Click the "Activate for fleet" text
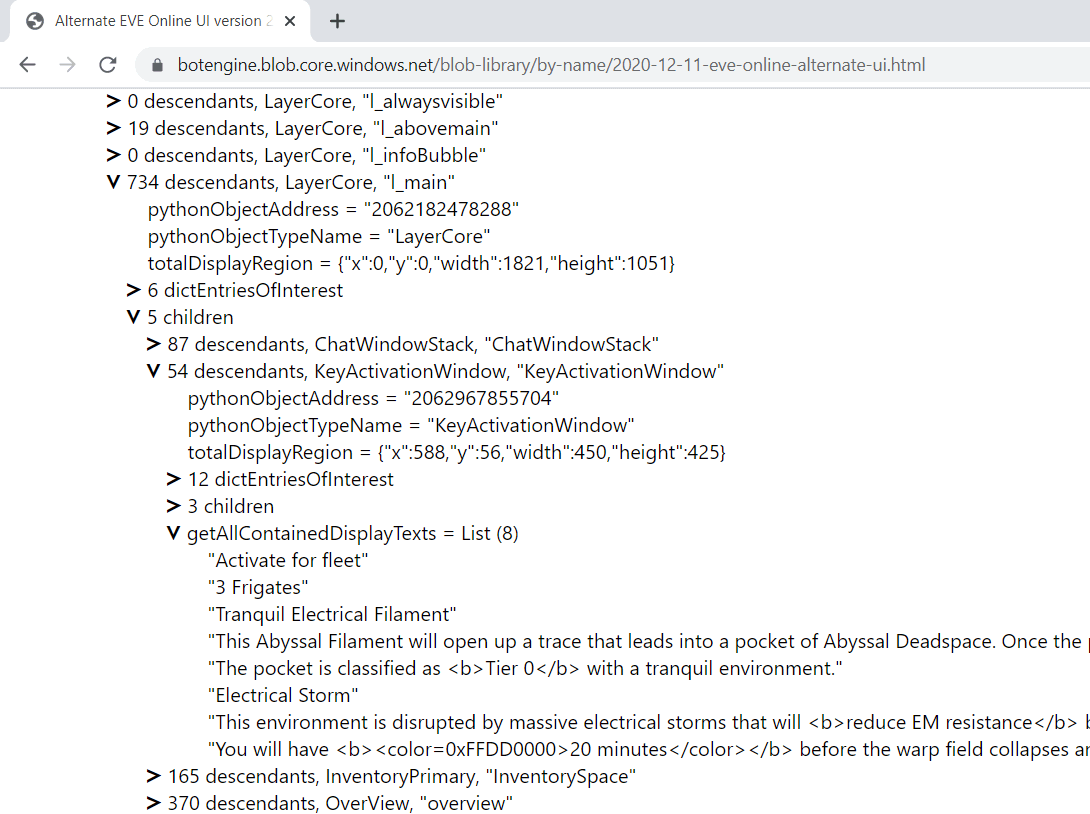 point(288,561)
